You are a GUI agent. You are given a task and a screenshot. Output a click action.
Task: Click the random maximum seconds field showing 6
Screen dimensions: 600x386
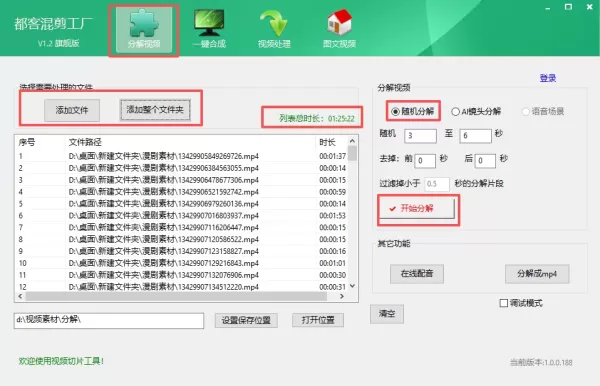click(x=475, y=136)
